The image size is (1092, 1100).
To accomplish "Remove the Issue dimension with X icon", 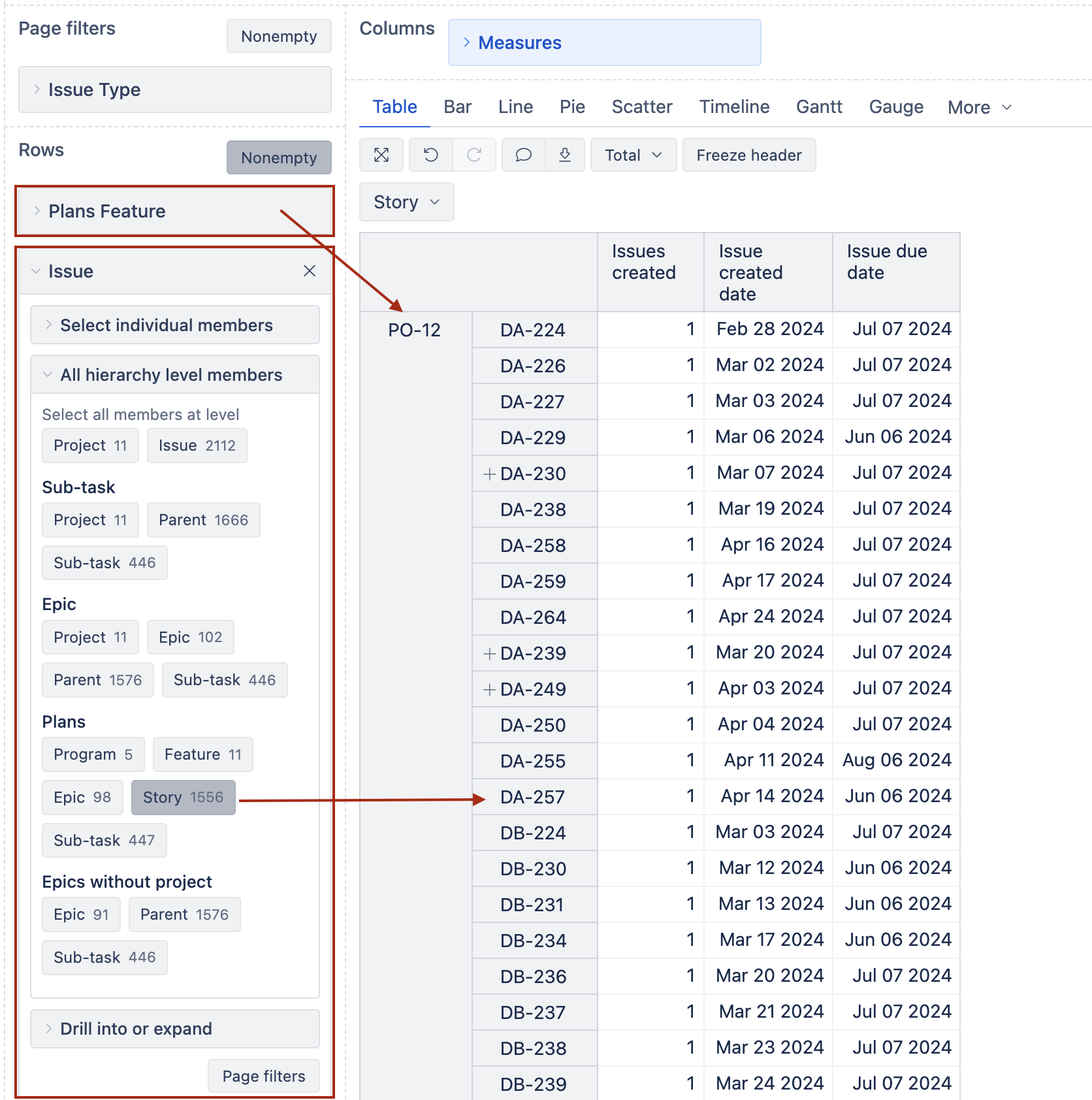I will tap(310, 271).
